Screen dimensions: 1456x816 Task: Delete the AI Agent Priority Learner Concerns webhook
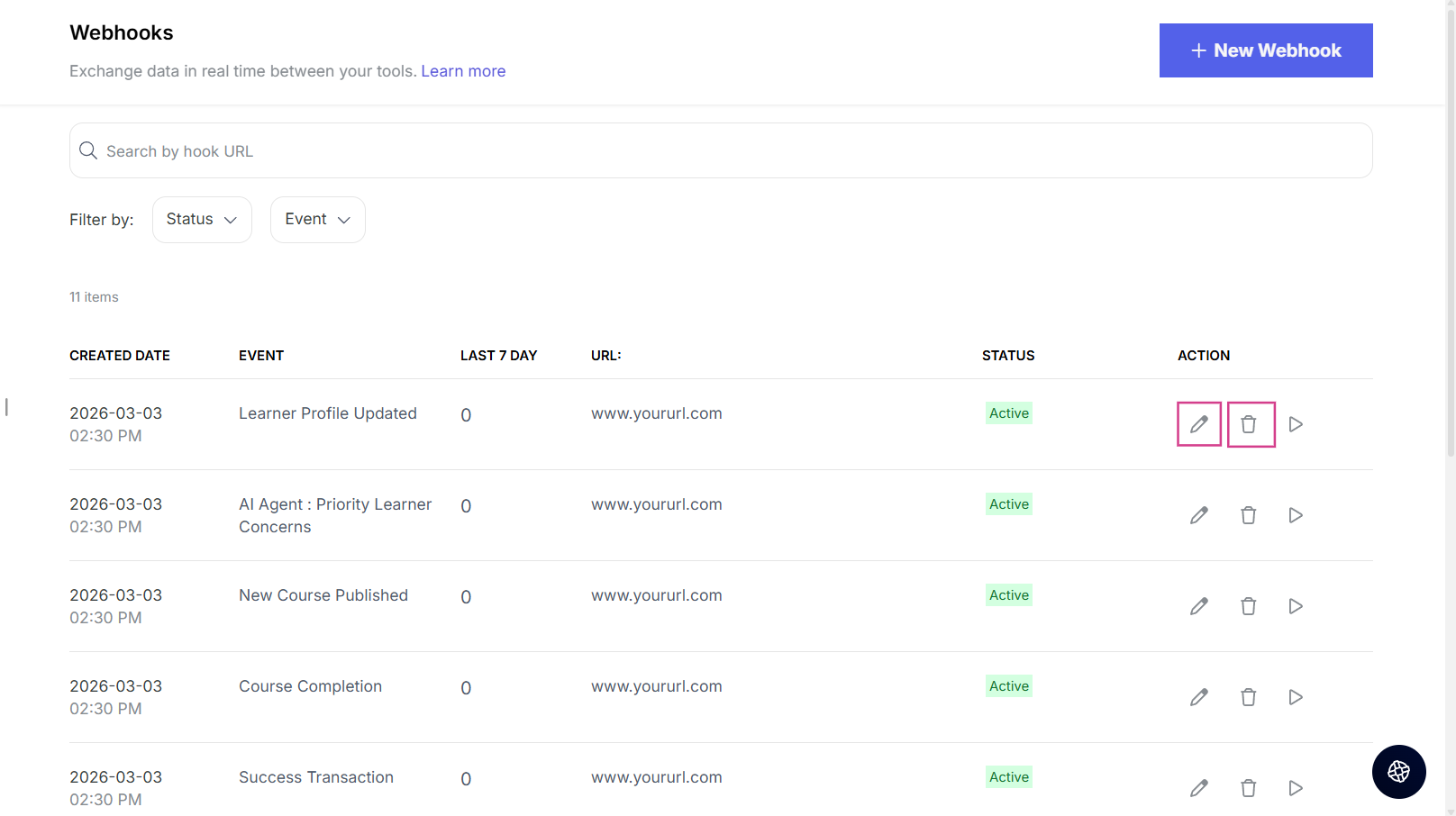point(1249,515)
